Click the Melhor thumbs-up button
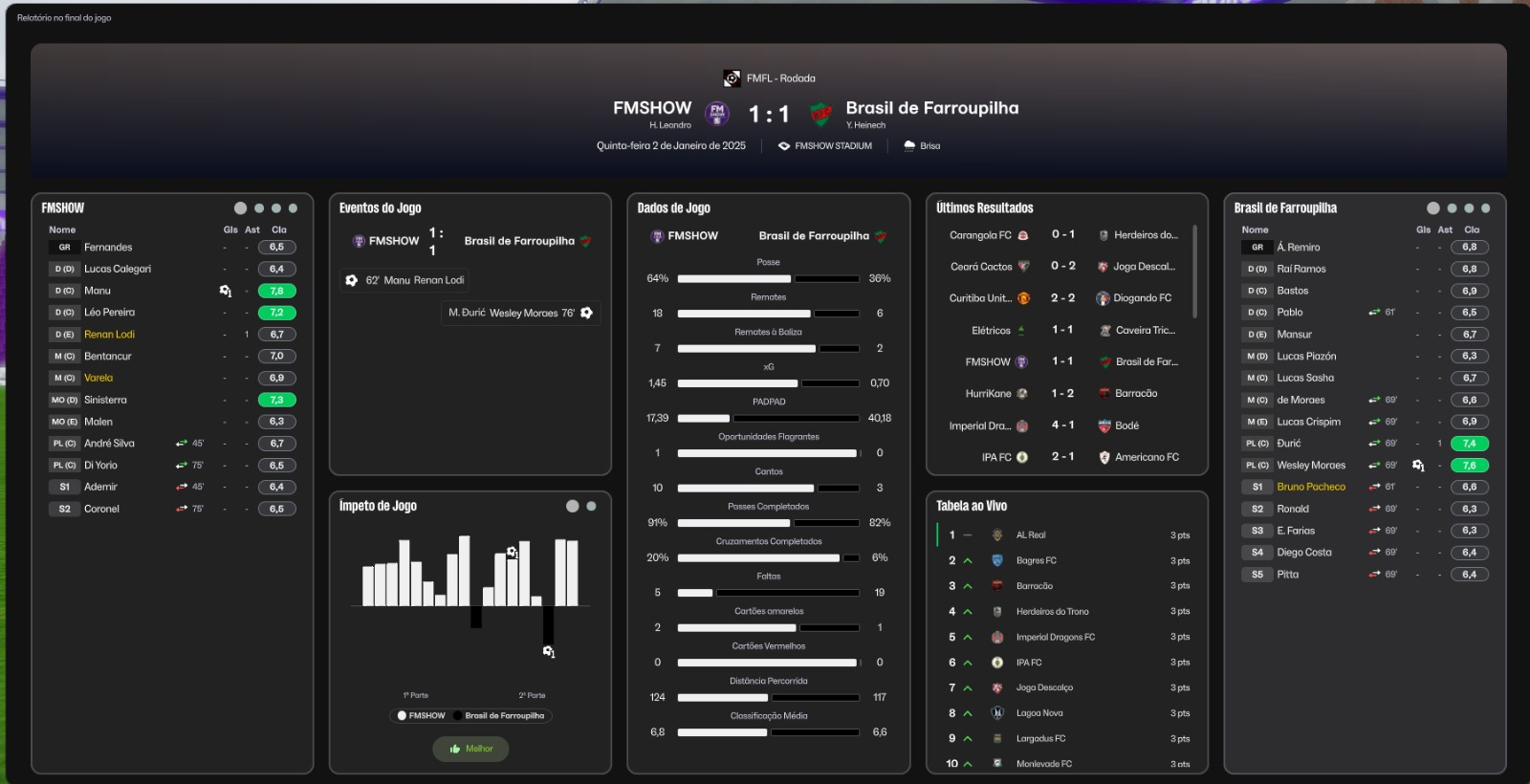The image size is (1530, 784). [470, 749]
